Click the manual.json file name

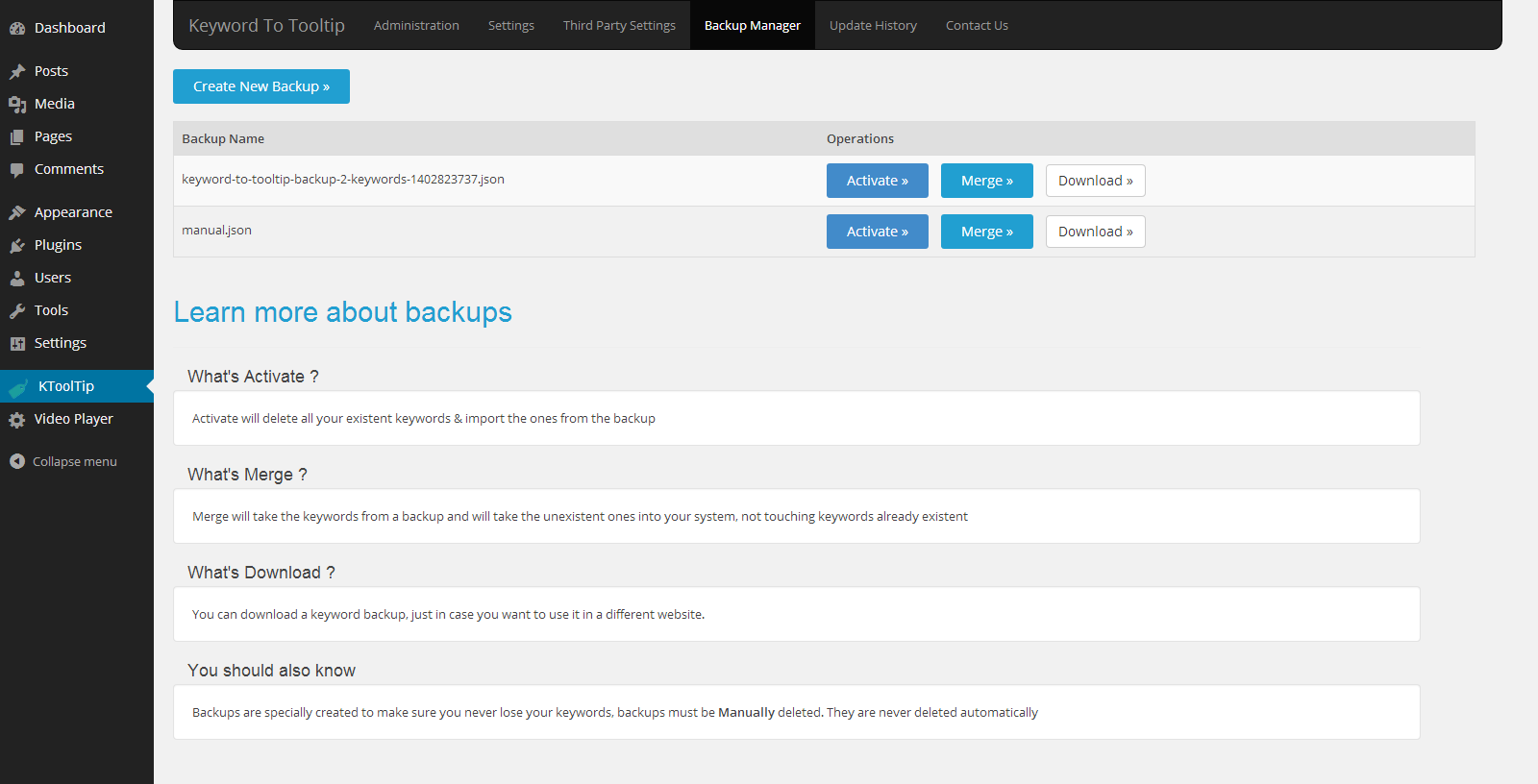click(216, 231)
